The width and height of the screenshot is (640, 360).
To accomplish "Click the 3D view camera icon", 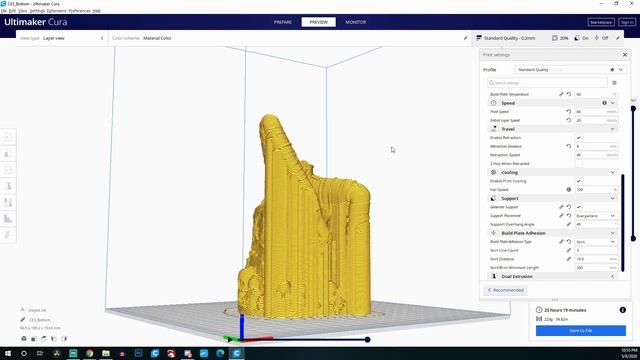I will [24, 339].
